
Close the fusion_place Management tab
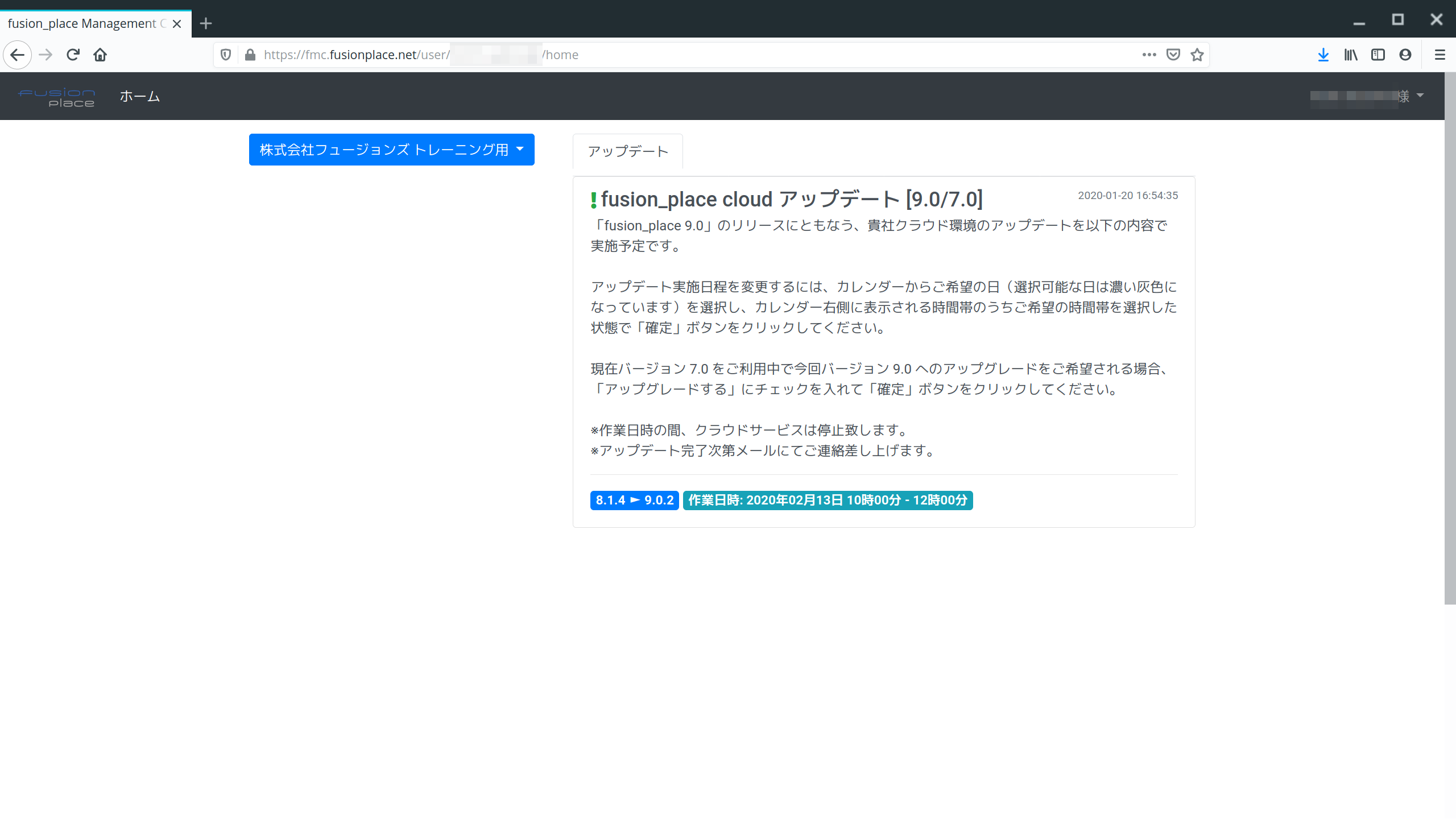[177, 24]
